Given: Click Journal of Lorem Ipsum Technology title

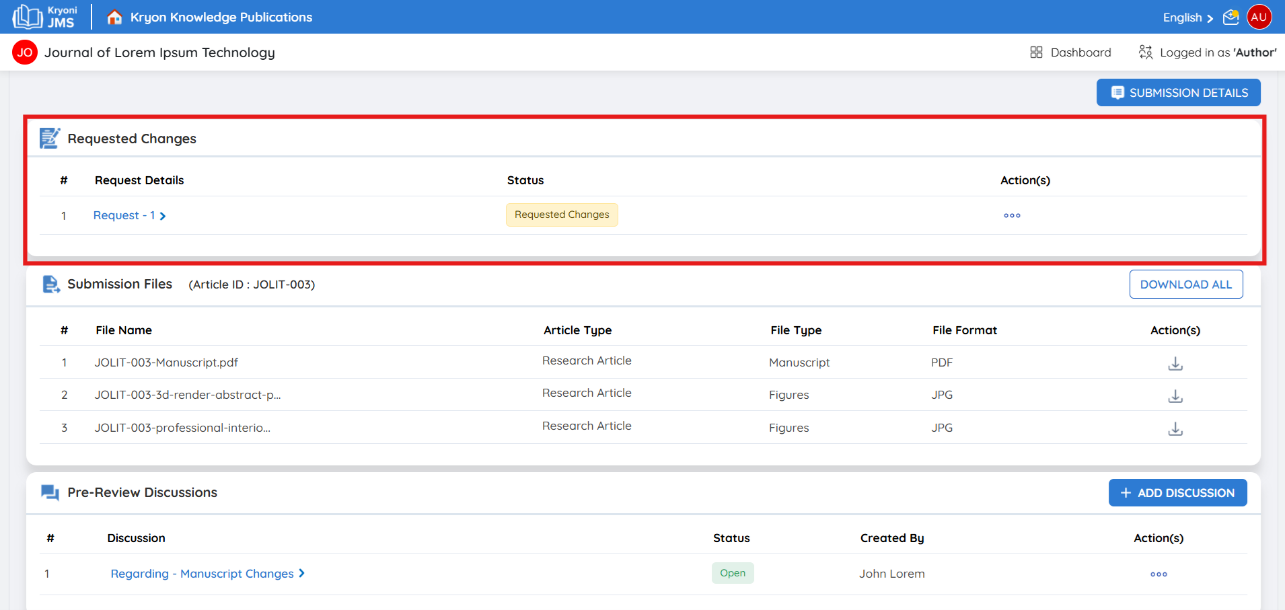Looking at the screenshot, I should pyautogui.click(x=159, y=52).
